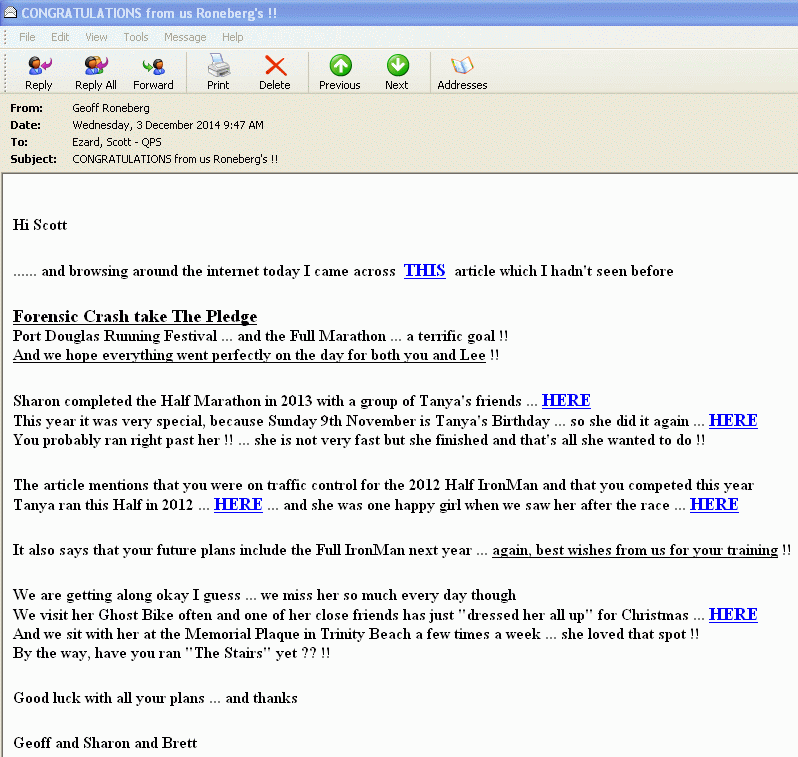Forward this email using the toolbar
Viewport: 798px width, 757px height.
coord(153,72)
